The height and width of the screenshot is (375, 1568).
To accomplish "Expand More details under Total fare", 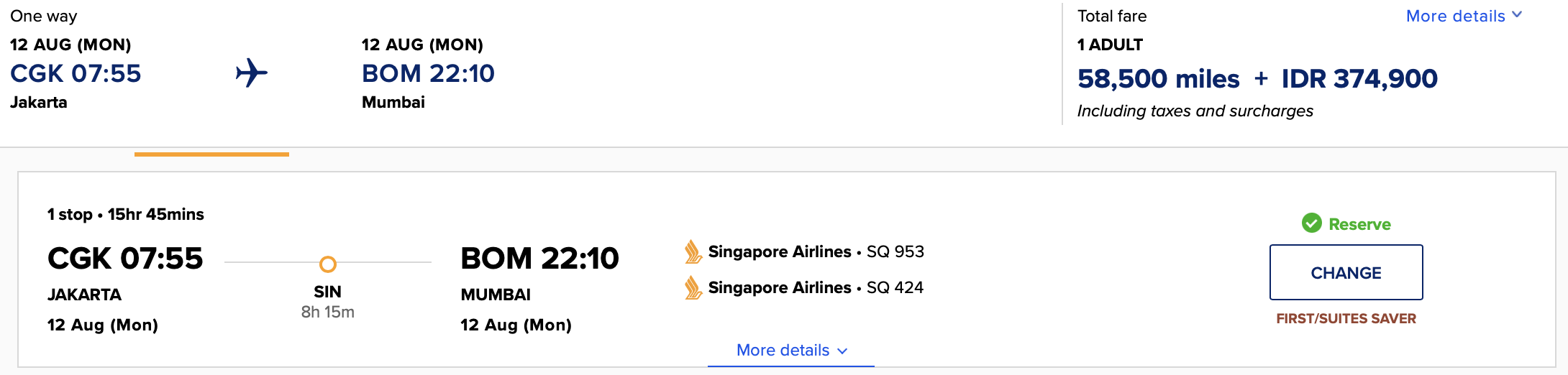I will click(1455, 16).
